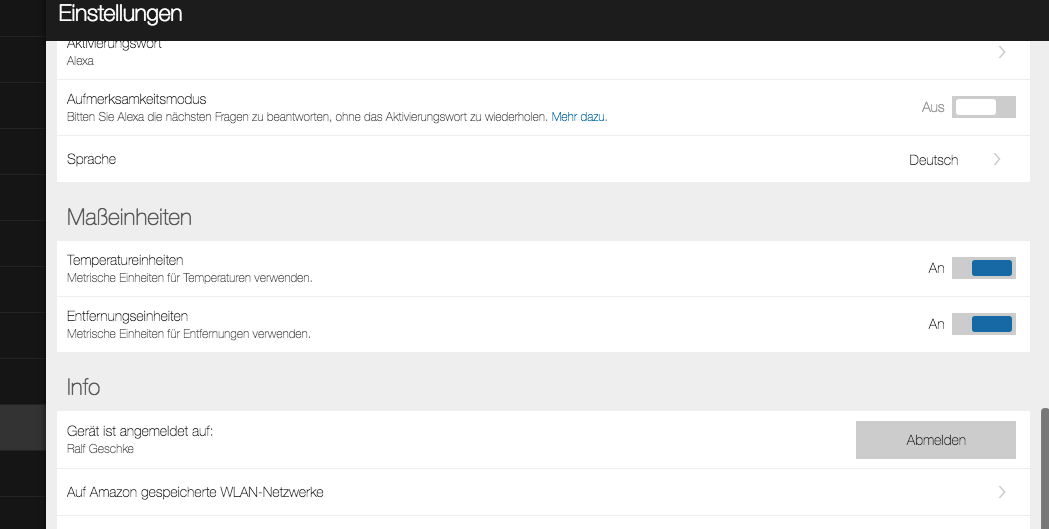This screenshot has height=529, width=1049.
Task: Toggle the Aufmerksamkeitsmodus switch
Action: tap(983, 107)
